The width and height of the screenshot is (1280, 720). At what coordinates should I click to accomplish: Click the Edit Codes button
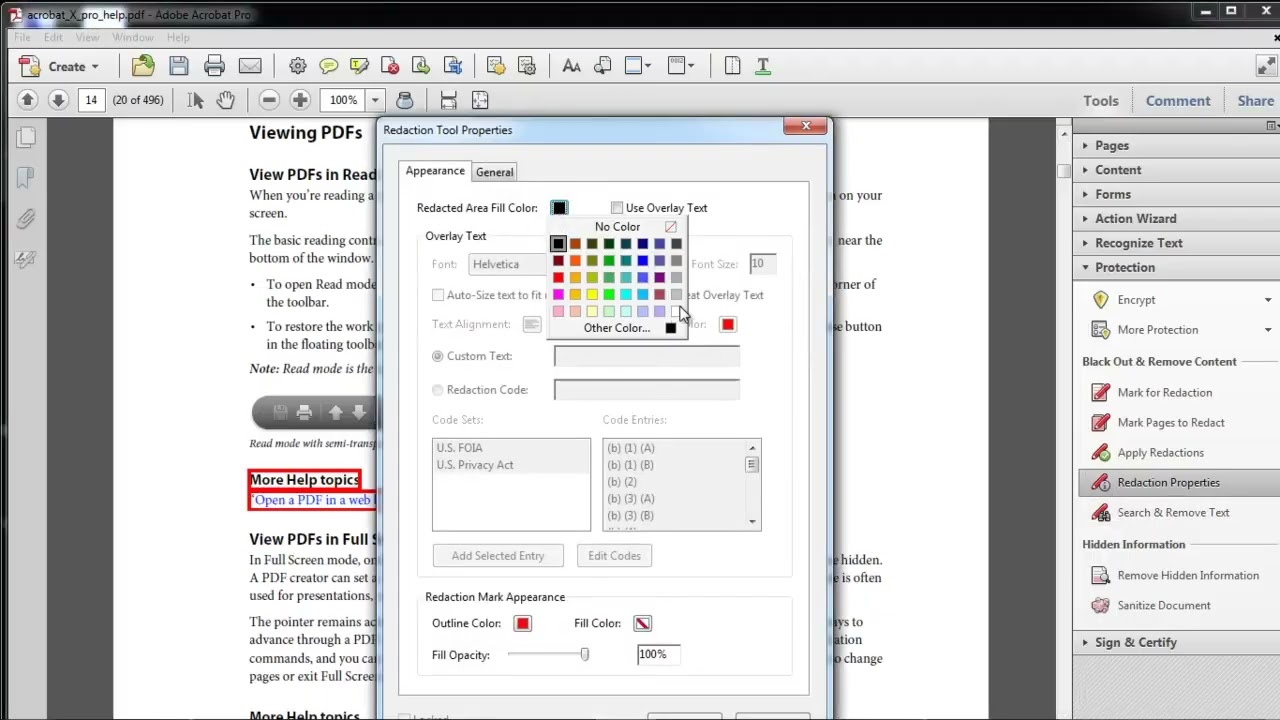pos(614,556)
